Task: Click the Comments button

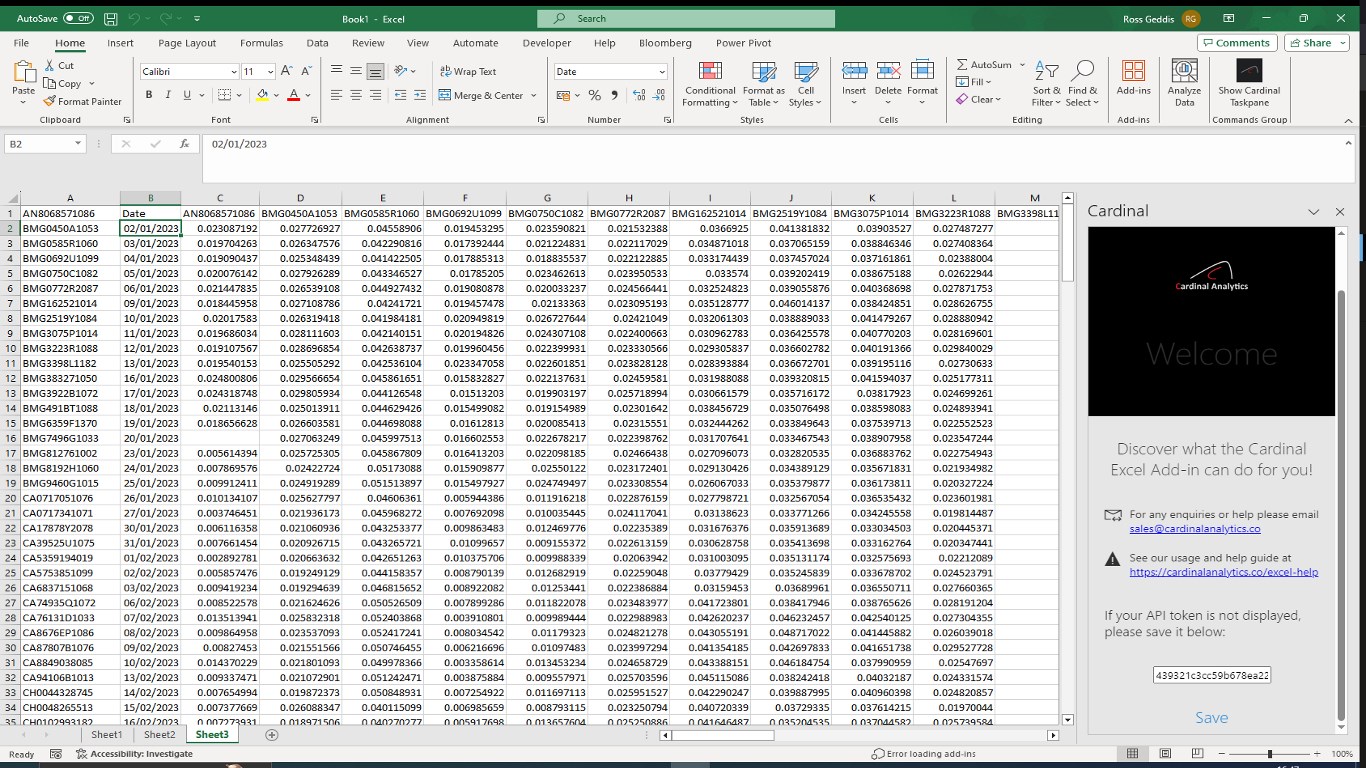Action: (1237, 43)
